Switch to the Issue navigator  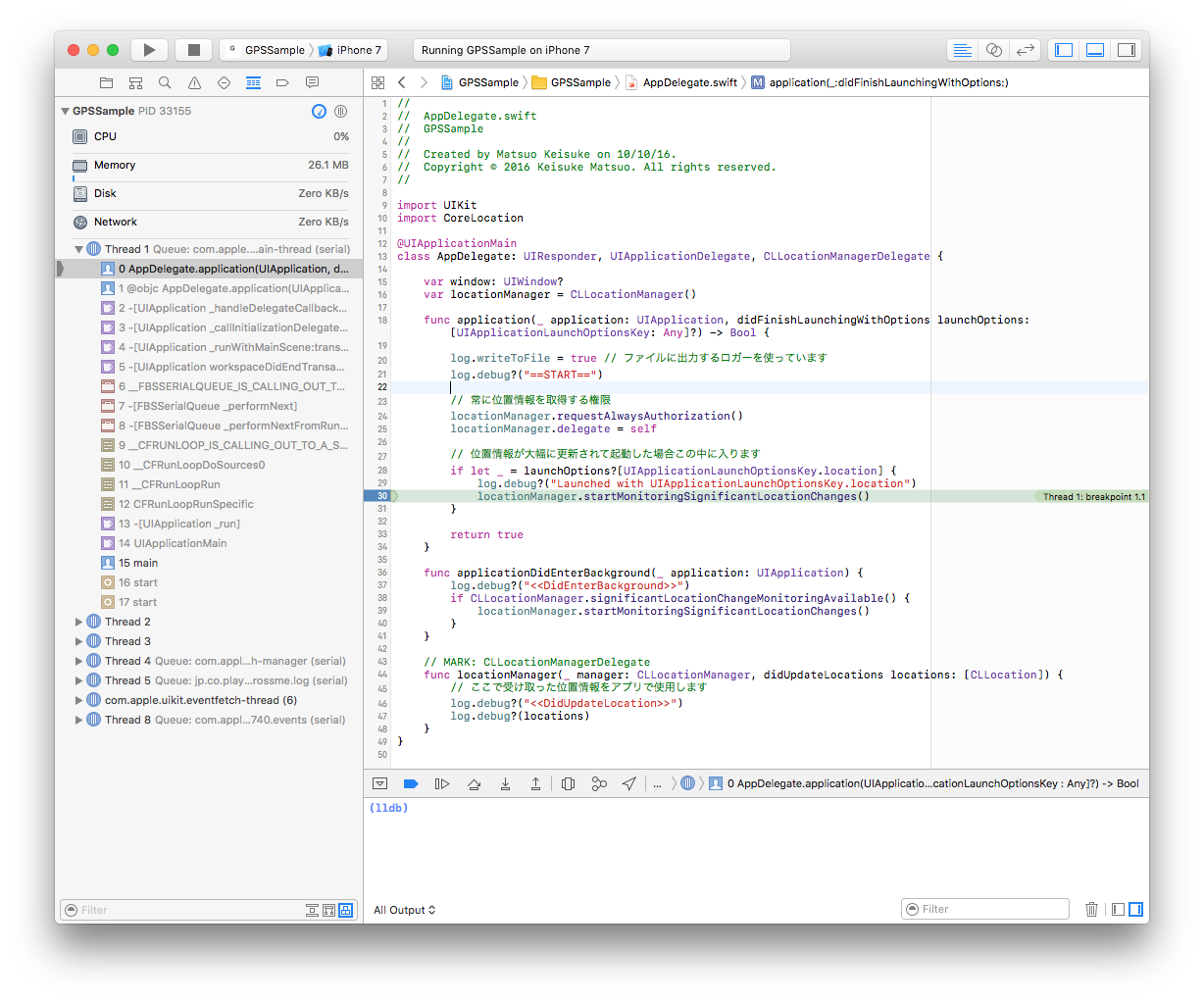[194, 82]
